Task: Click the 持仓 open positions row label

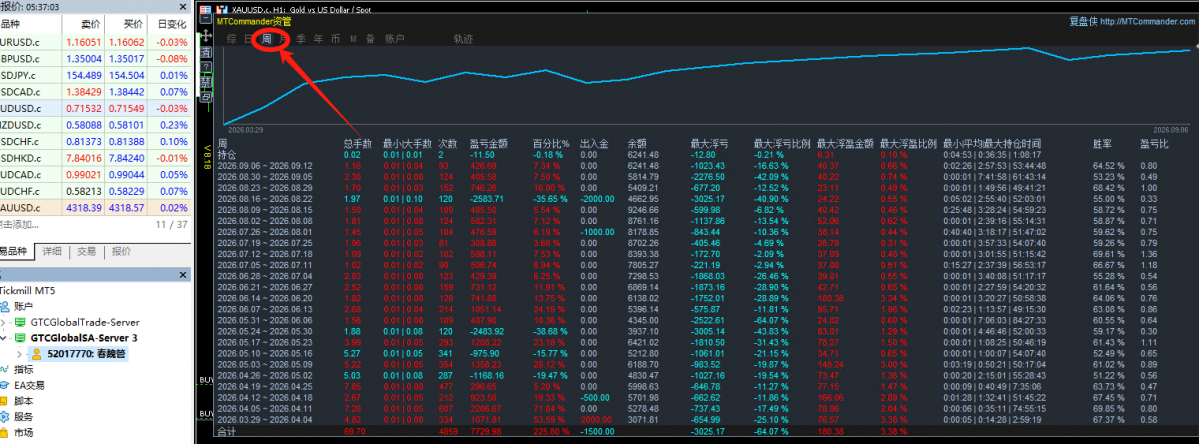Action: tap(226, 154)
